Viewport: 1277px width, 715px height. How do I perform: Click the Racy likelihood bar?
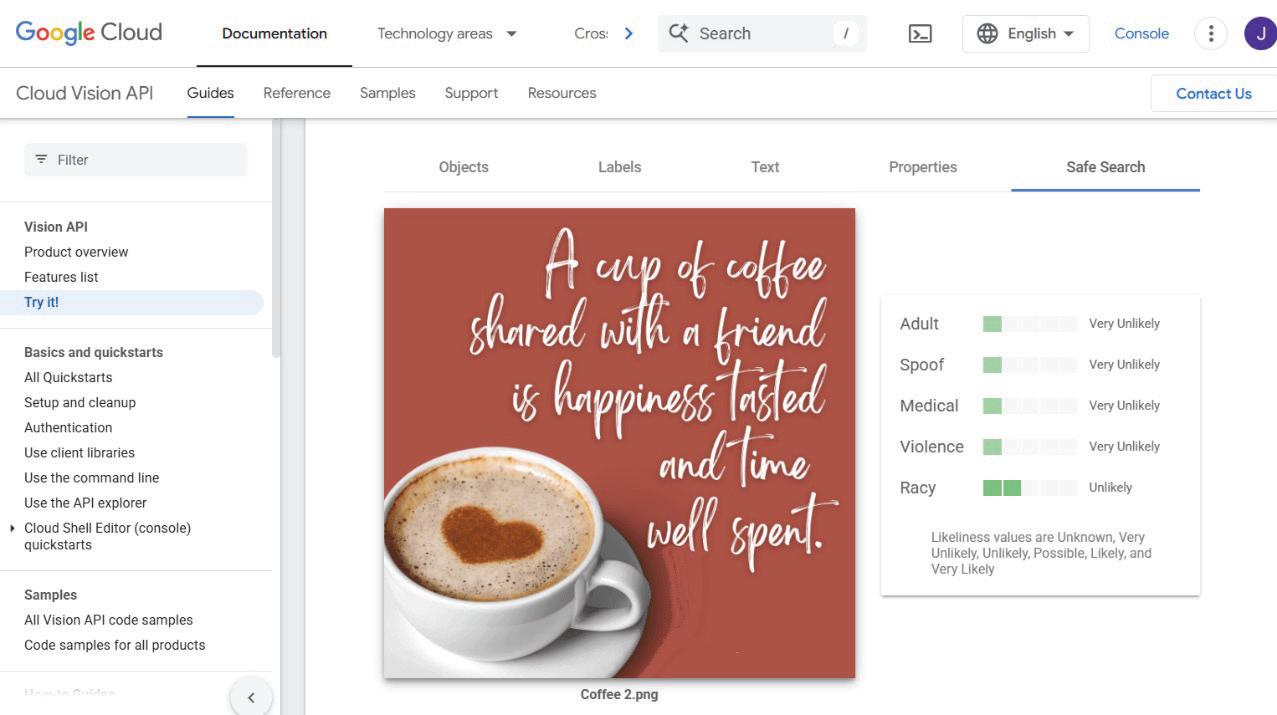(1030, 487)
